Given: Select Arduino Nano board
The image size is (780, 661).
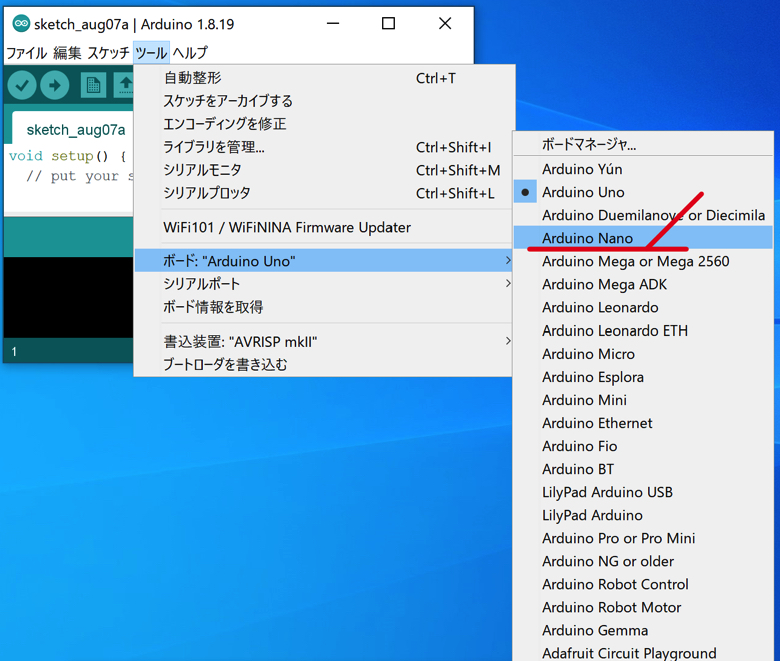Looking at the screenshot, I should point(643,238).
